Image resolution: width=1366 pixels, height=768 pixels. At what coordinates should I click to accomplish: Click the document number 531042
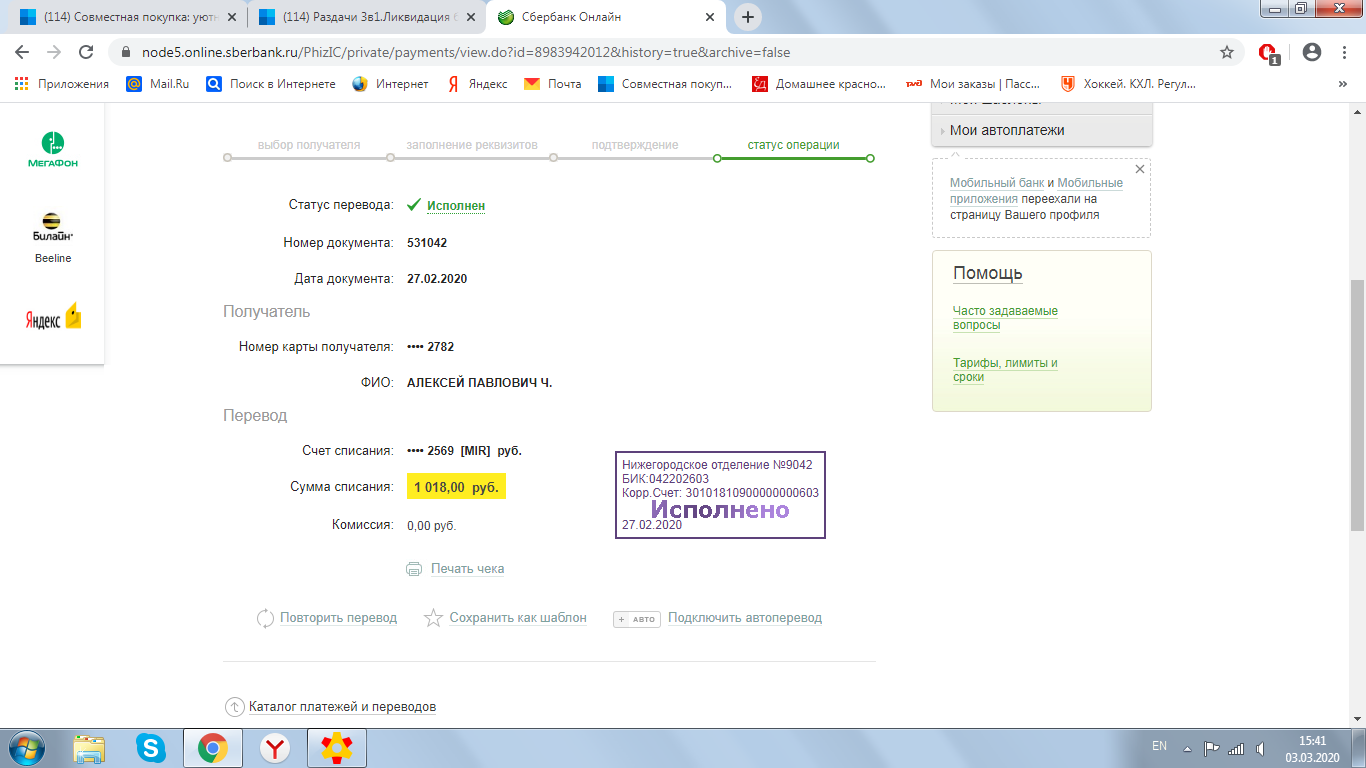click(x=427, y=243)
